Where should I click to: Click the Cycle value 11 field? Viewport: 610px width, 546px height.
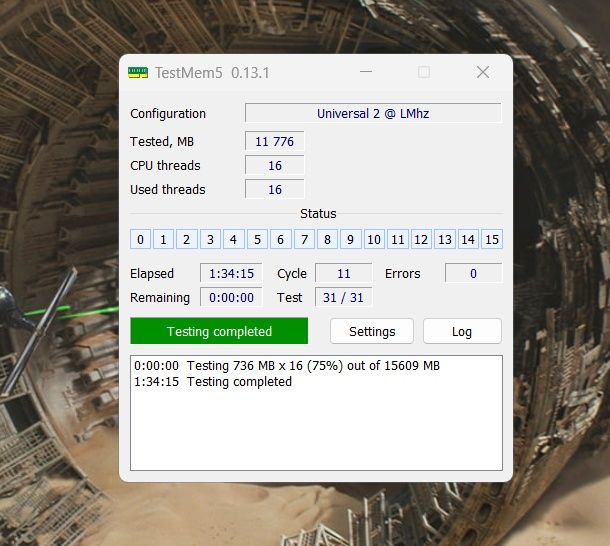344,273
